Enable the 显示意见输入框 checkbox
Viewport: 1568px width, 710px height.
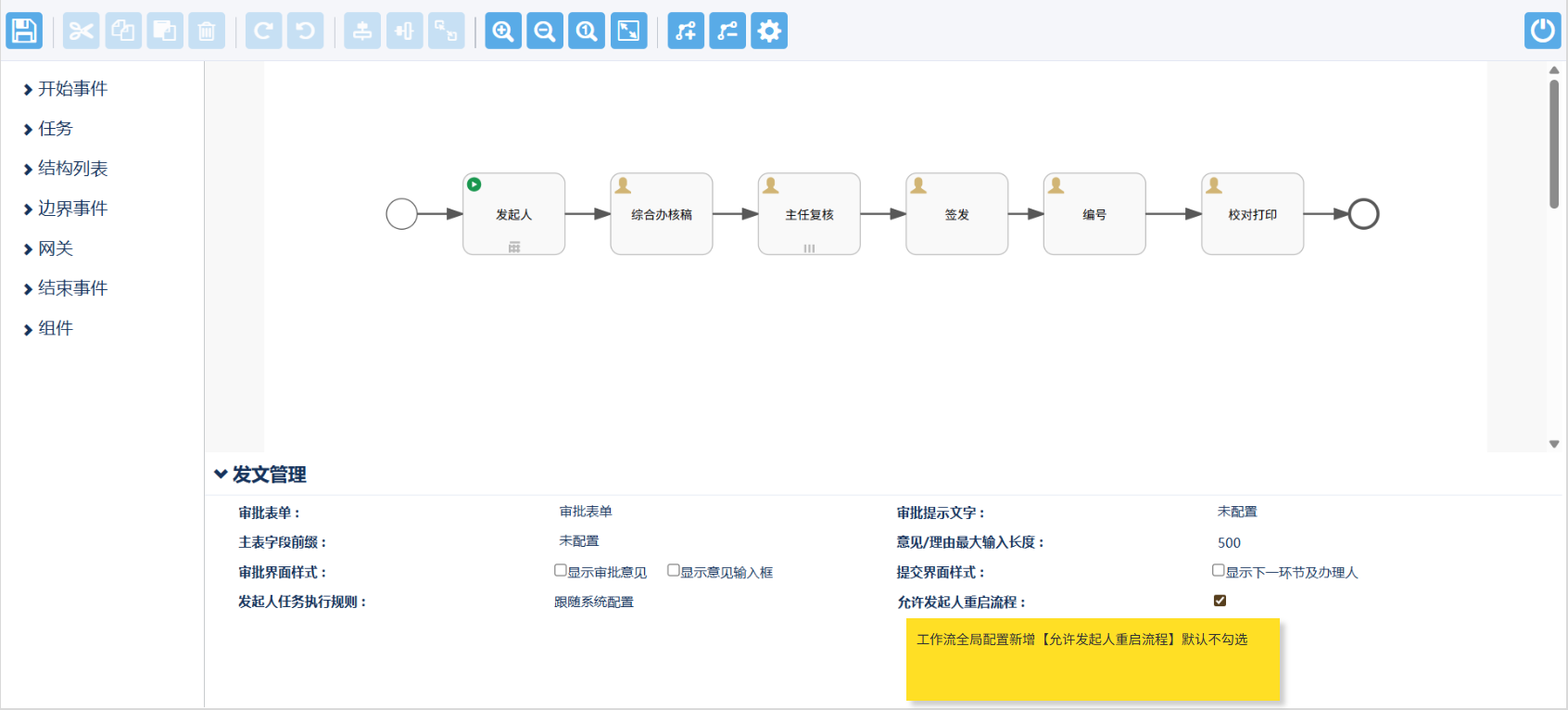[x=674, y=571]
